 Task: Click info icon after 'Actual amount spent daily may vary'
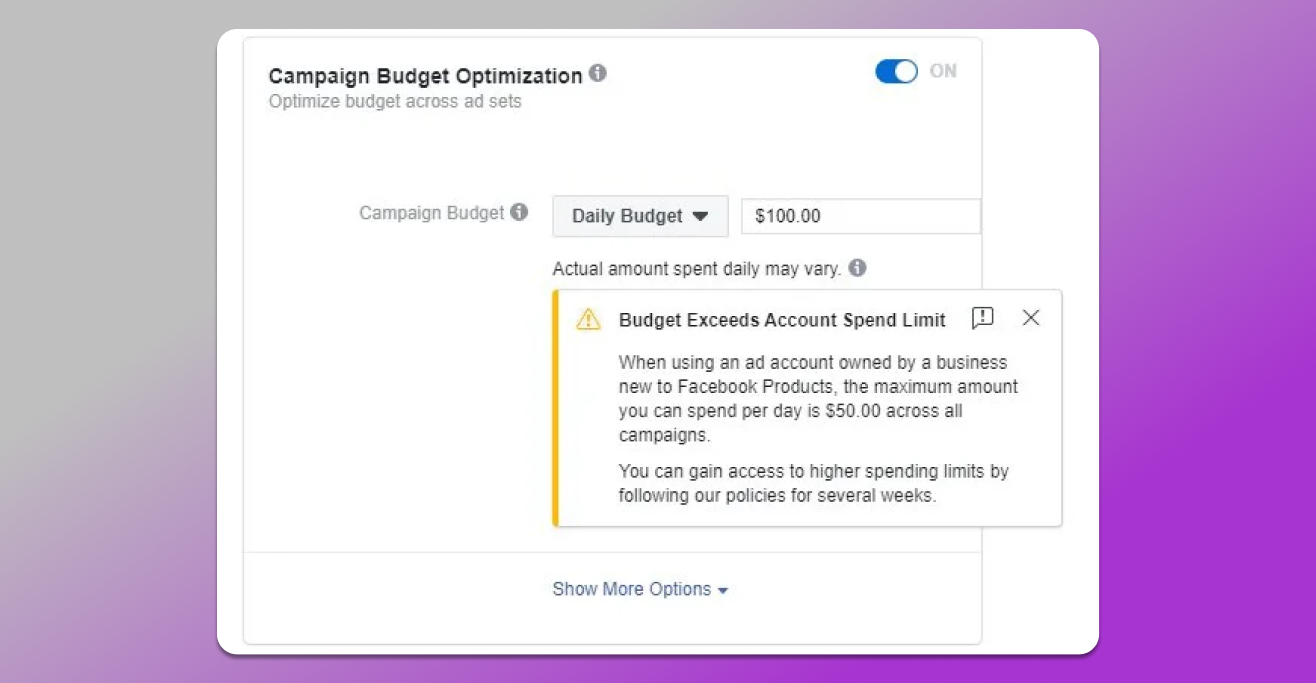[x=858, y=268]
